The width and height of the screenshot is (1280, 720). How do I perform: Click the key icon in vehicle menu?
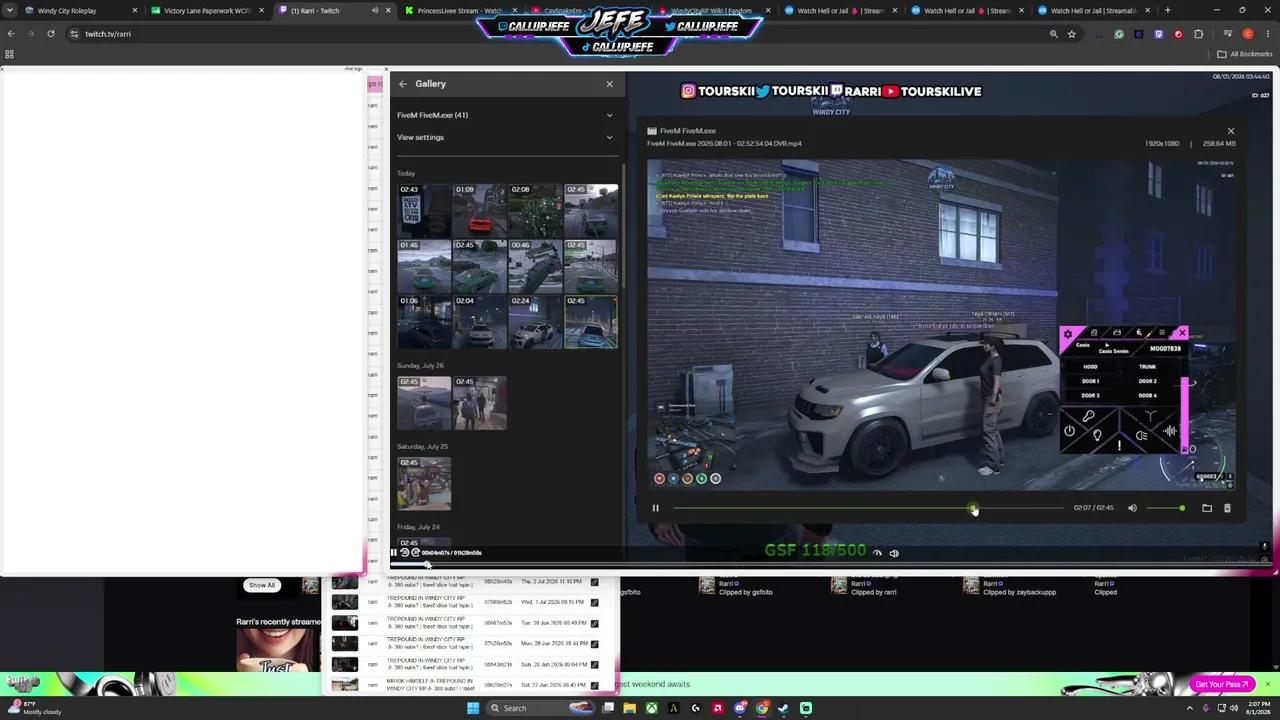coord(1089,416)
